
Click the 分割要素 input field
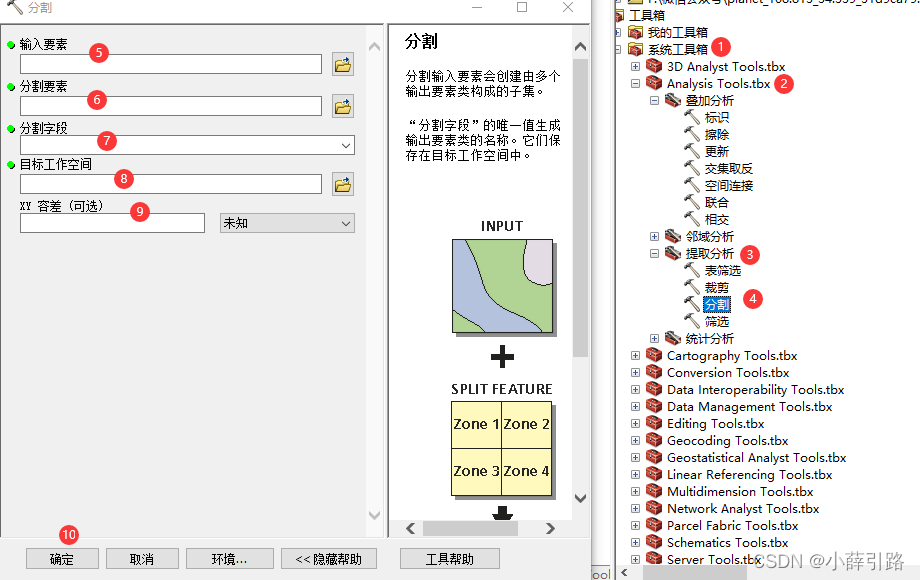(171, 106)
